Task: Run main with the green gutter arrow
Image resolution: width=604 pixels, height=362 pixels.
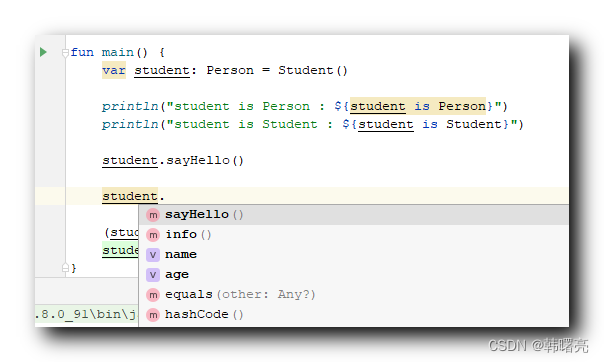Action: pos(43,52)
